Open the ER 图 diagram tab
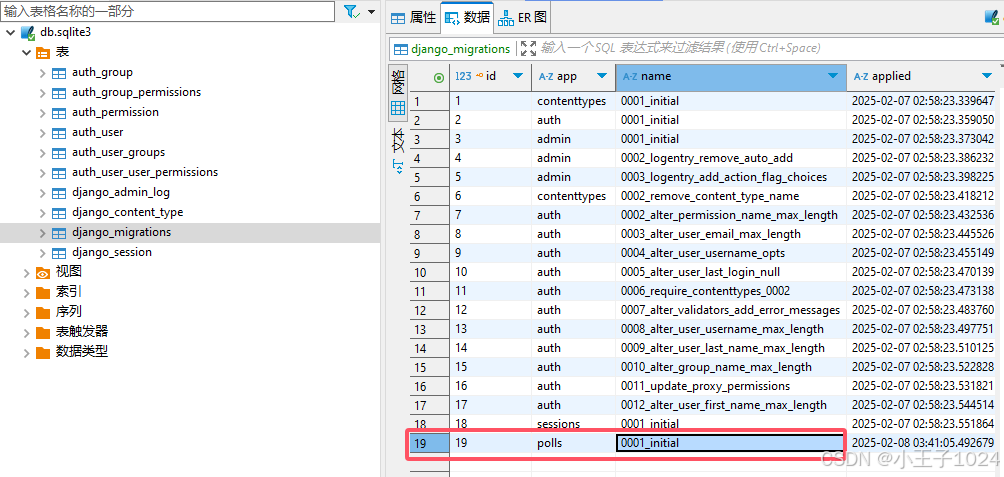1004x477 pixels. point(522,18)
